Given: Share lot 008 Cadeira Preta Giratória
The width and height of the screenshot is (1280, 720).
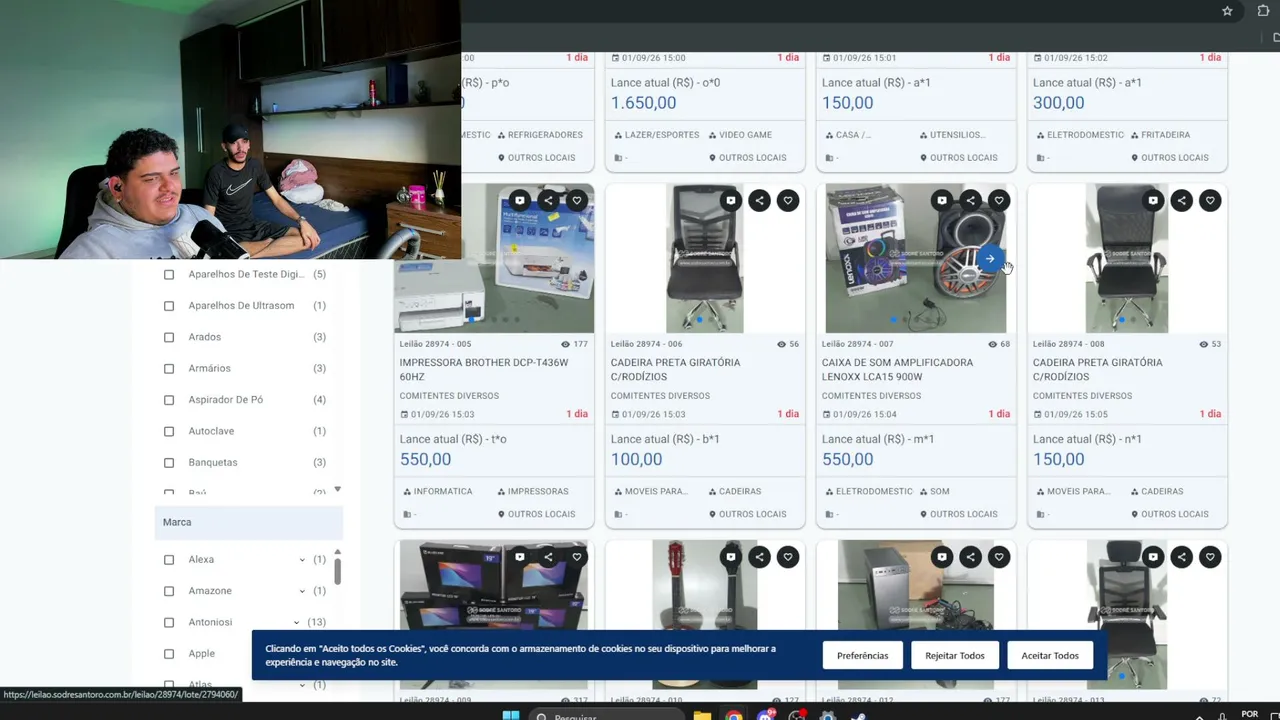Looking at the screenshot, I should tap(1182, 201).
